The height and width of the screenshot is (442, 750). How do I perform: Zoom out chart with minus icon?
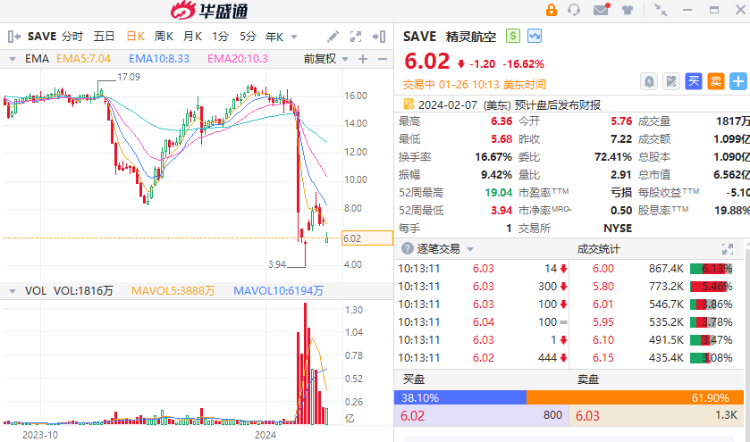point(382,59)
